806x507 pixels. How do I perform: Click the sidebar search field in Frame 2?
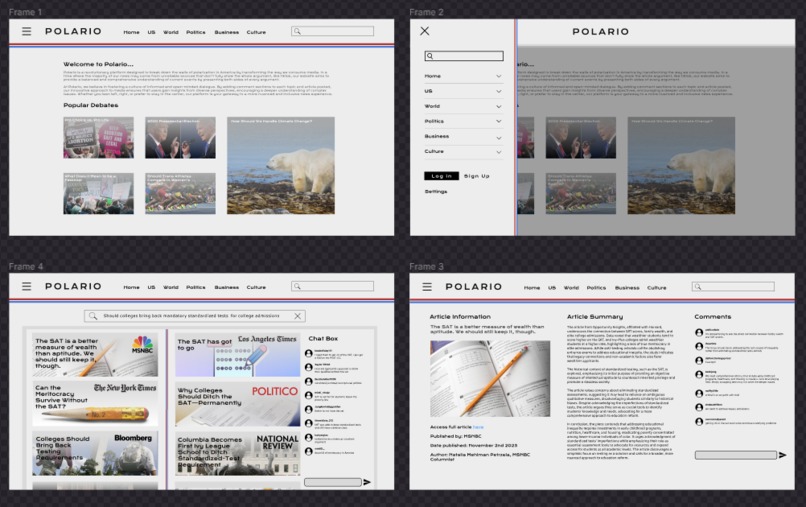[464, 56]
